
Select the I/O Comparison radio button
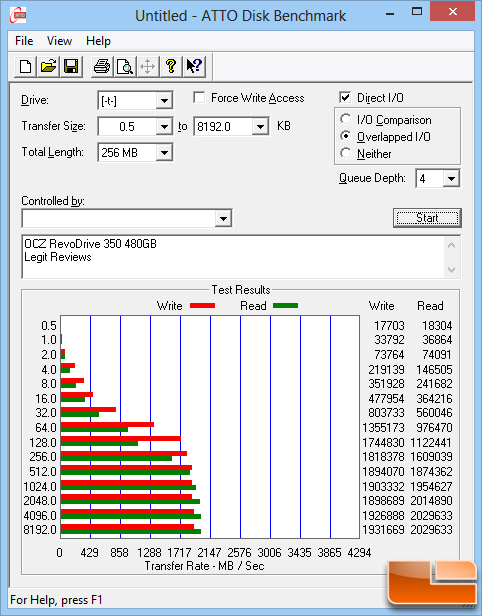click(346, 119)
